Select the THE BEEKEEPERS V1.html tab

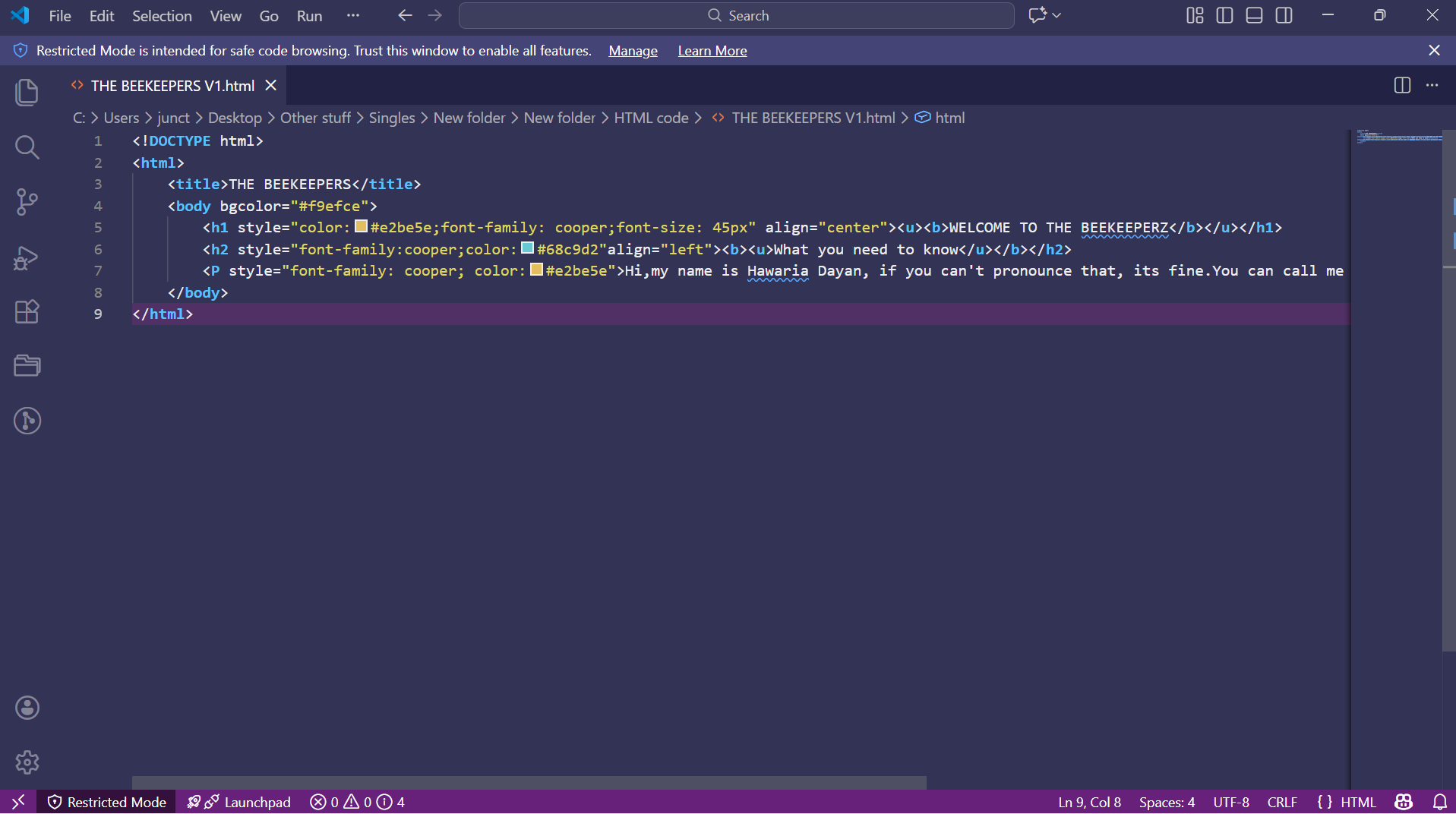(x=172, y=86)
